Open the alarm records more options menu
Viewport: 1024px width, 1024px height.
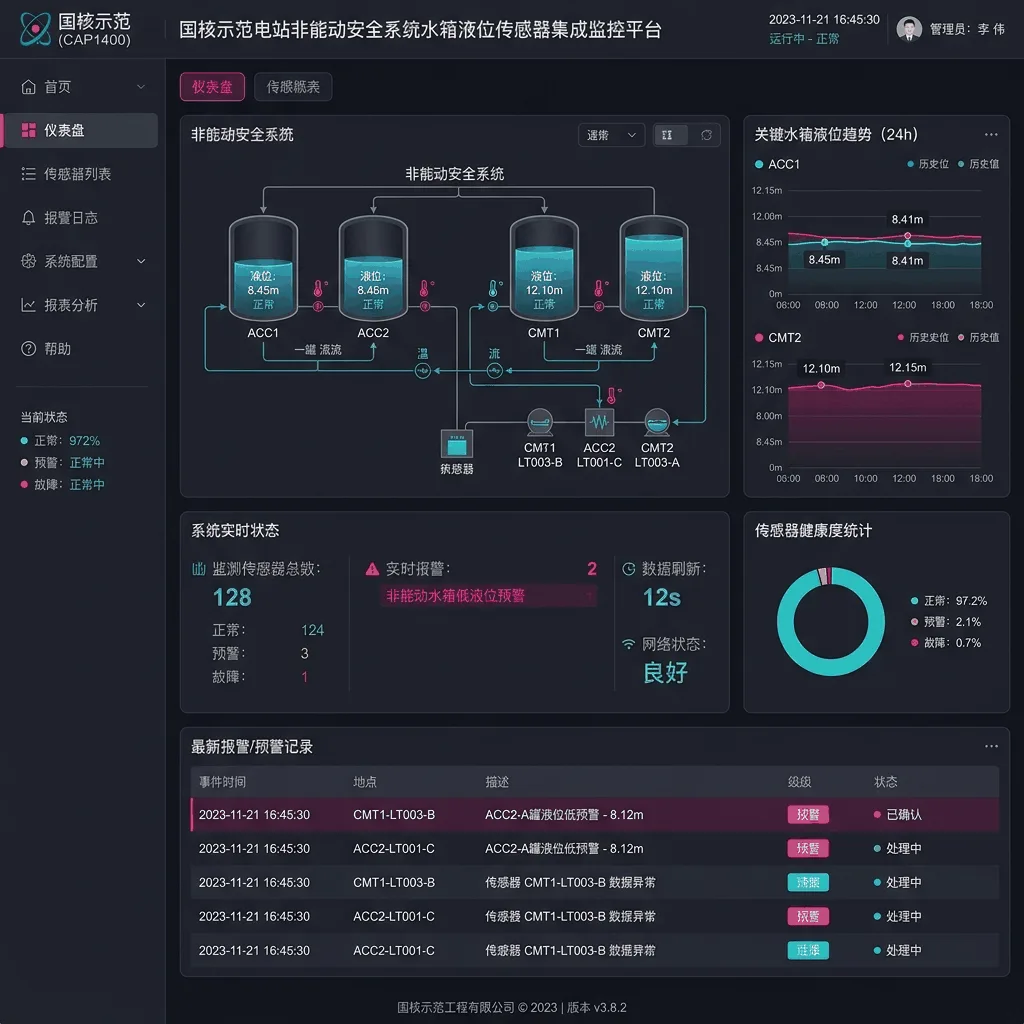click(x=991, y=746)
